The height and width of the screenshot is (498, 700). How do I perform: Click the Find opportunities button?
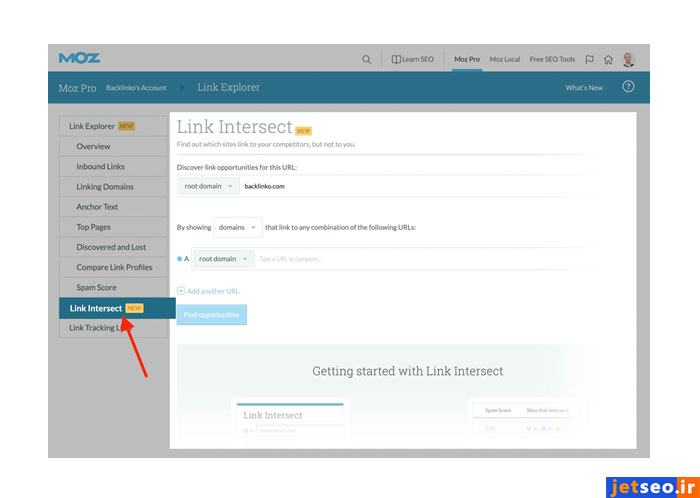[211, 315]
